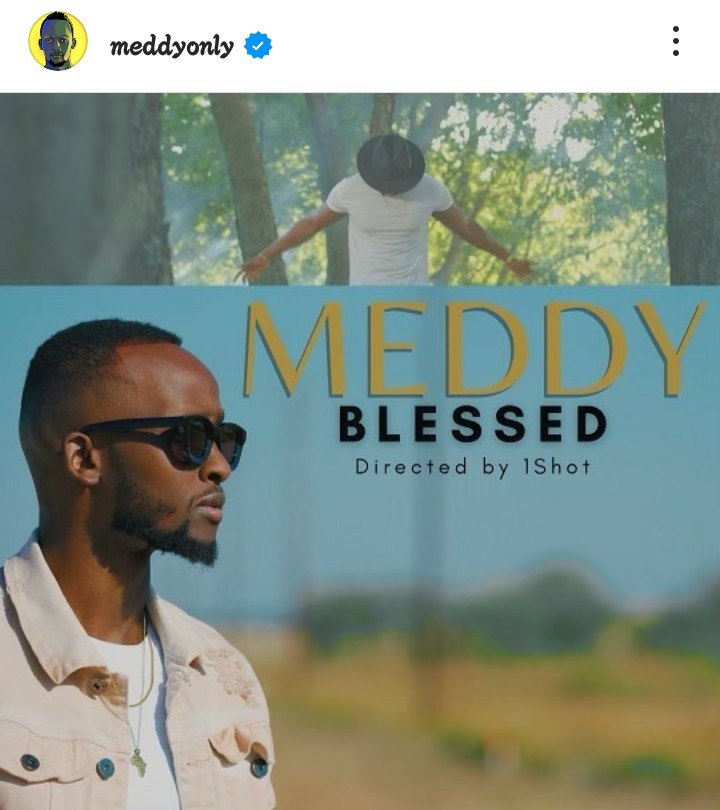Click the 'Directed by 1Shot' caption
This screenshot has width=720, height=810.
473,467
